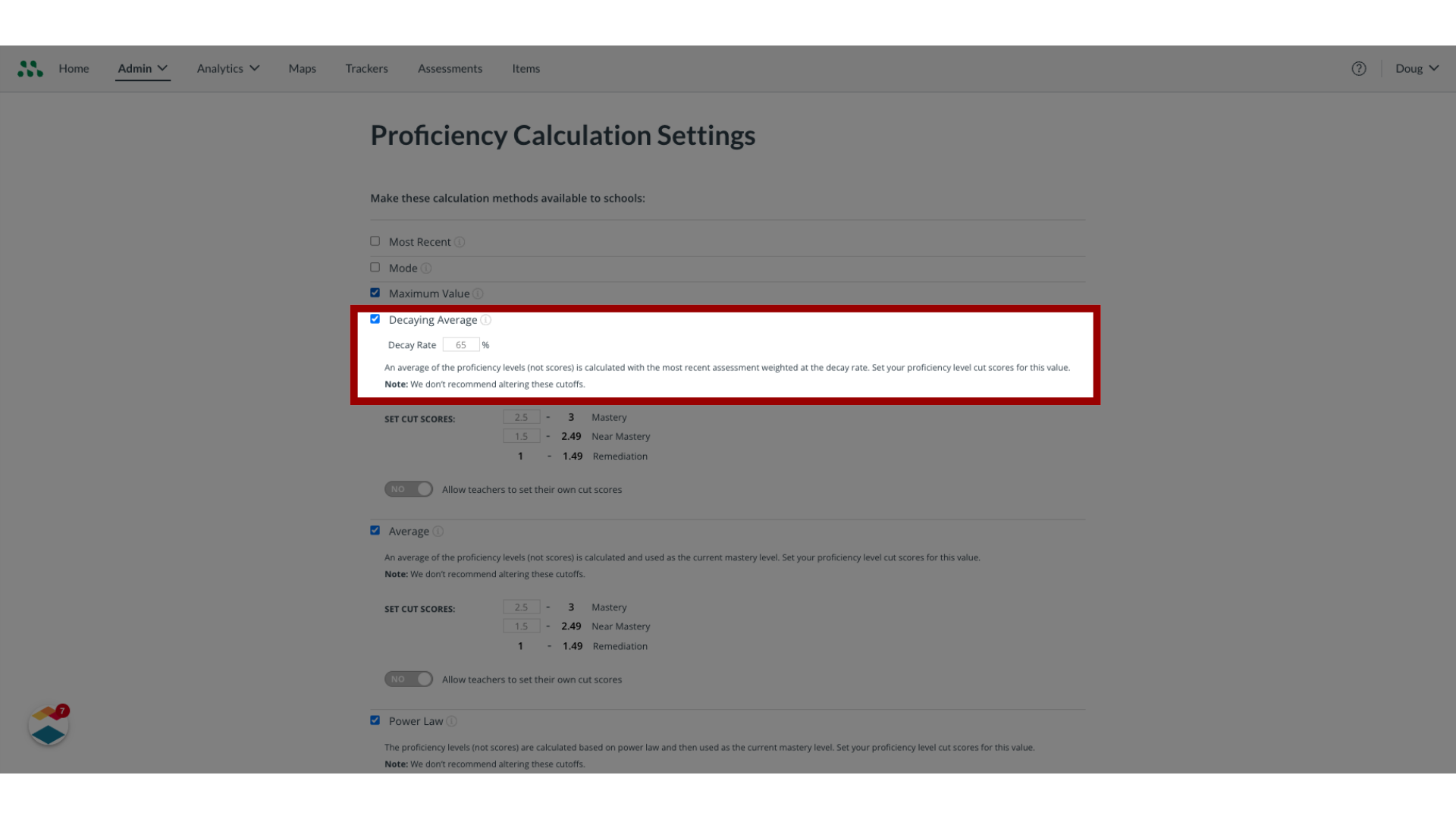Click the Decay Rate percentage field
Screen dimensions: 1456x819
point(461,345)
